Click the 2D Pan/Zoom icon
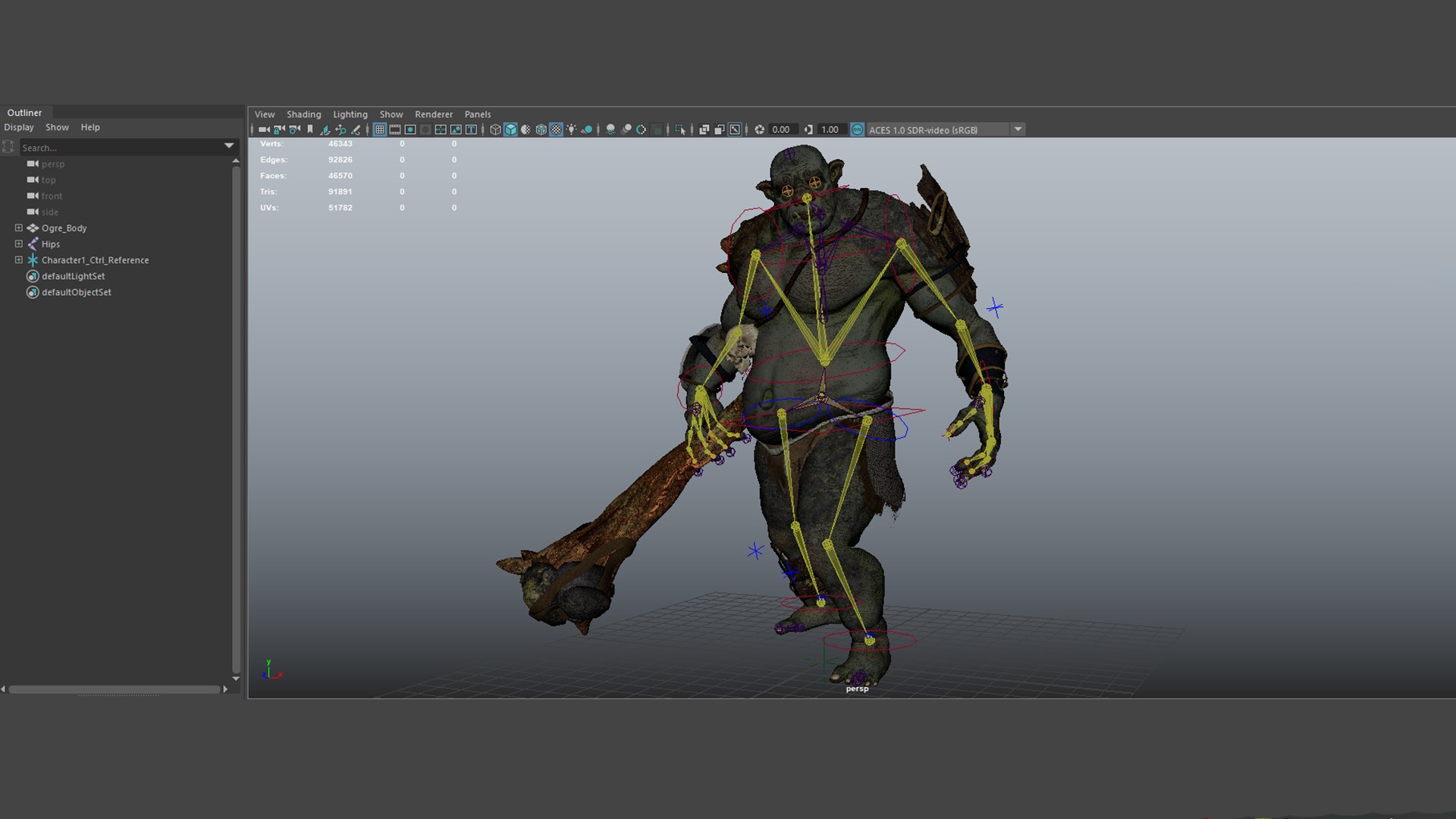Screen dimensions: 1456x819 (x=340, y=130)
